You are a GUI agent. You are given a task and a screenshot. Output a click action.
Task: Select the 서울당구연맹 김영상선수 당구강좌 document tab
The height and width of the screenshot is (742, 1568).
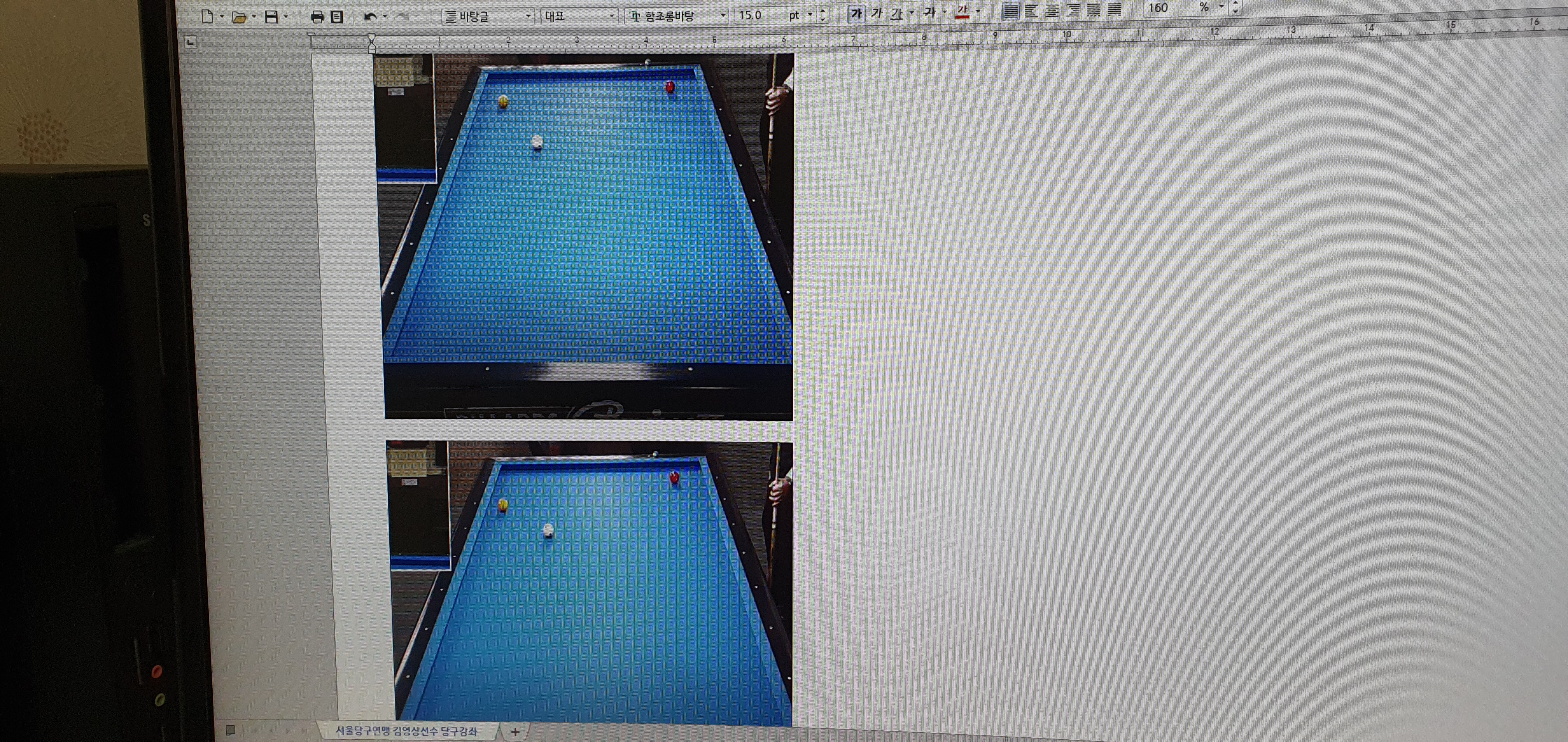(406, 730)
